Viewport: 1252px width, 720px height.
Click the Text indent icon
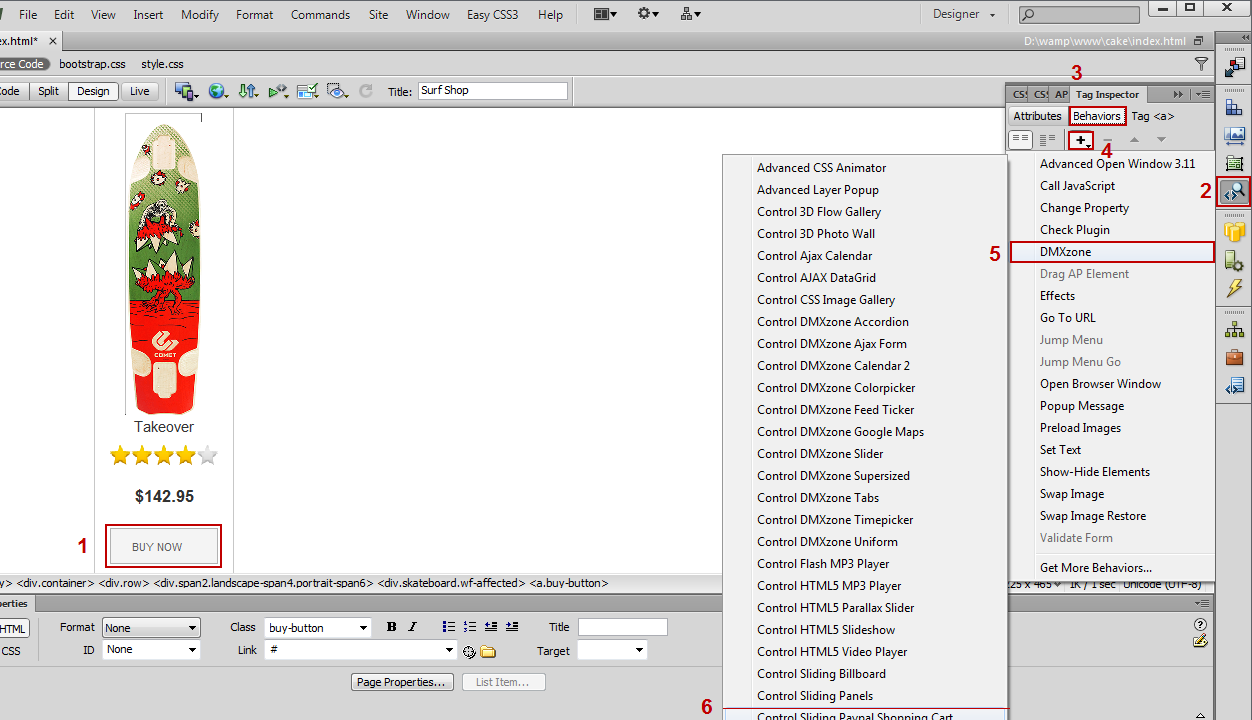tap(512, 627)
